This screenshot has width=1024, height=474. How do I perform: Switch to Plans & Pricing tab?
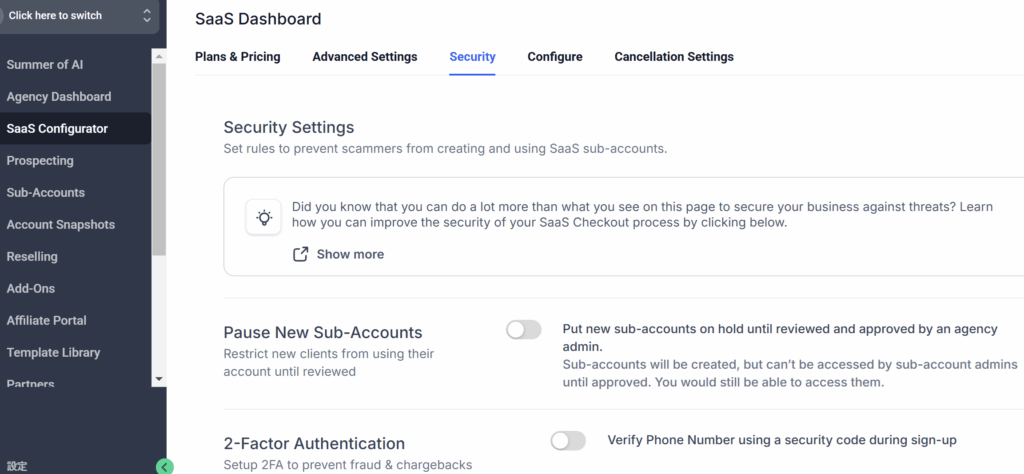[x=238, y=57]
